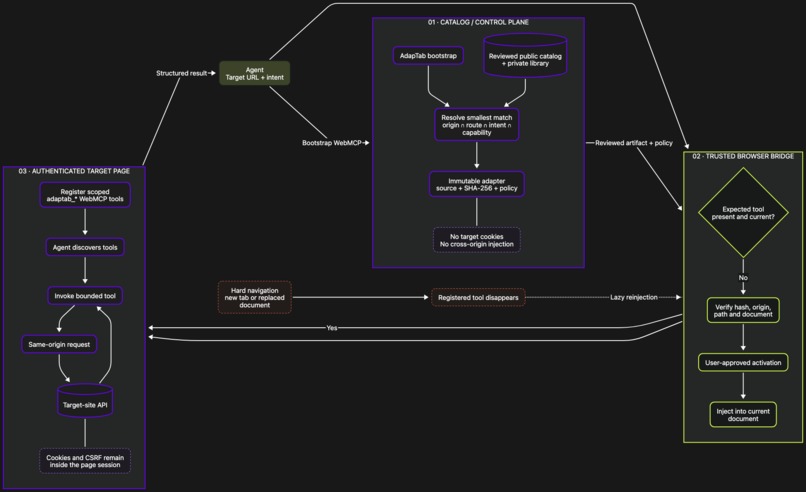
Task: Select the 02 - TRUSTED BROWSER BRIDGE title
Action: pyautogui.click(x=743, y=156)
